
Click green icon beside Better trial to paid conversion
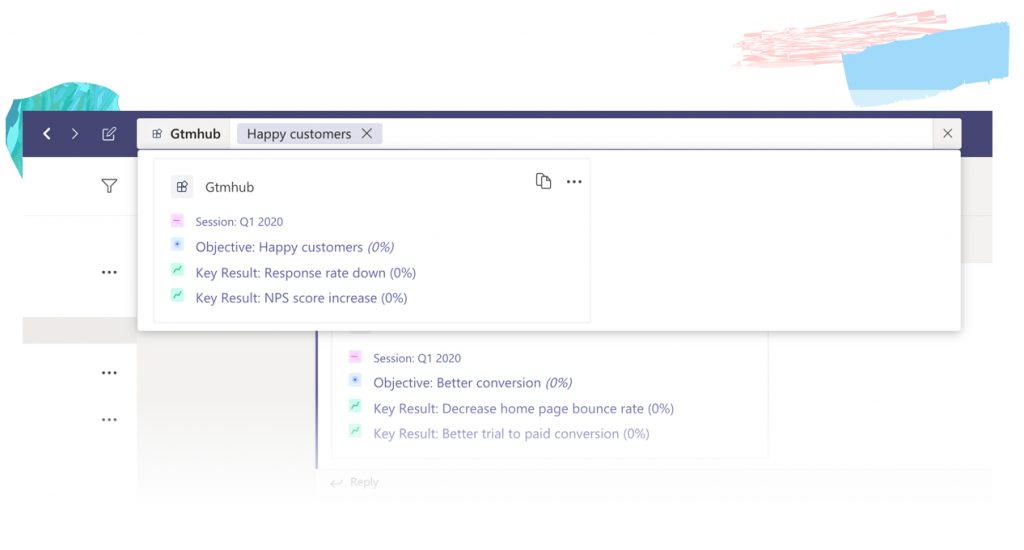coord(355,430)
